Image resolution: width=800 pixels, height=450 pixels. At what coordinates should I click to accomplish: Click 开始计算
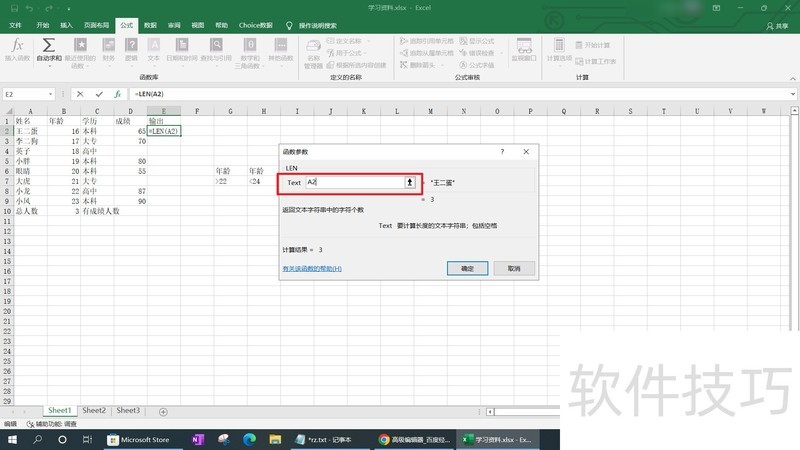pyautogui.click(x=593, y=45)
